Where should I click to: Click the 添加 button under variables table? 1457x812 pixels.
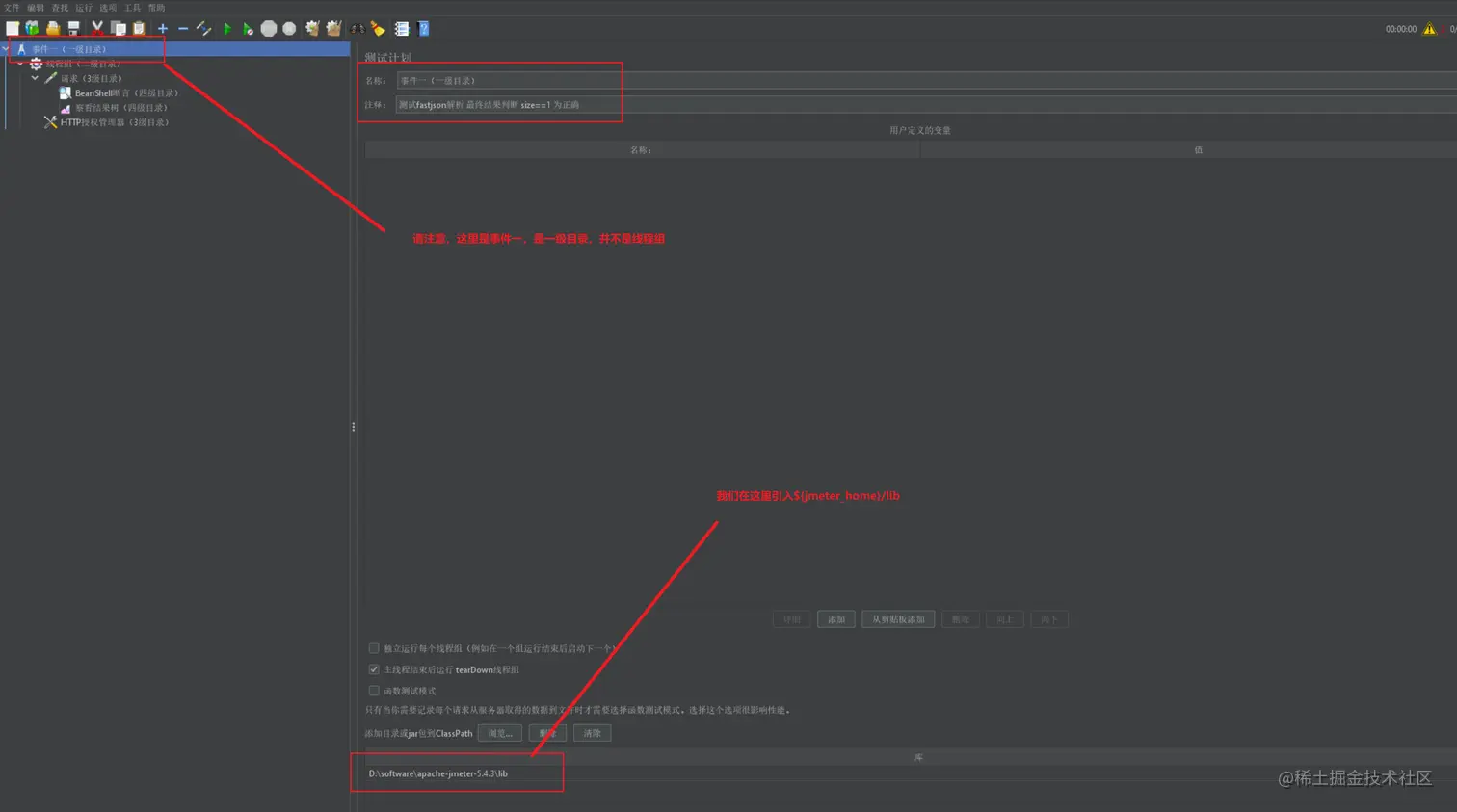pos(836,619)
